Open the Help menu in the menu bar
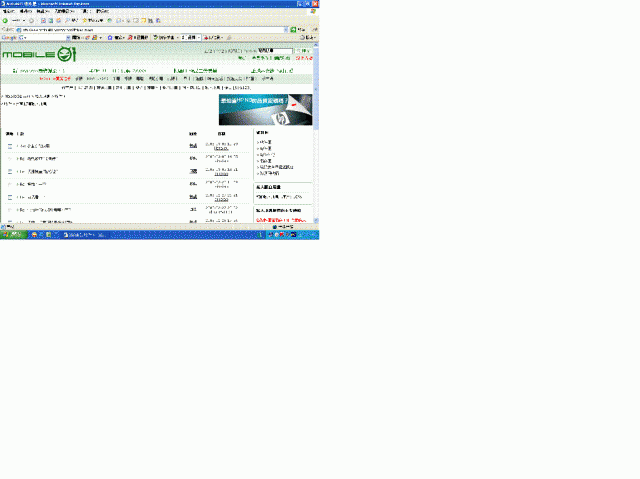This screenshot has height=479, width=640. pyautogui.click(x=102, y=11)
